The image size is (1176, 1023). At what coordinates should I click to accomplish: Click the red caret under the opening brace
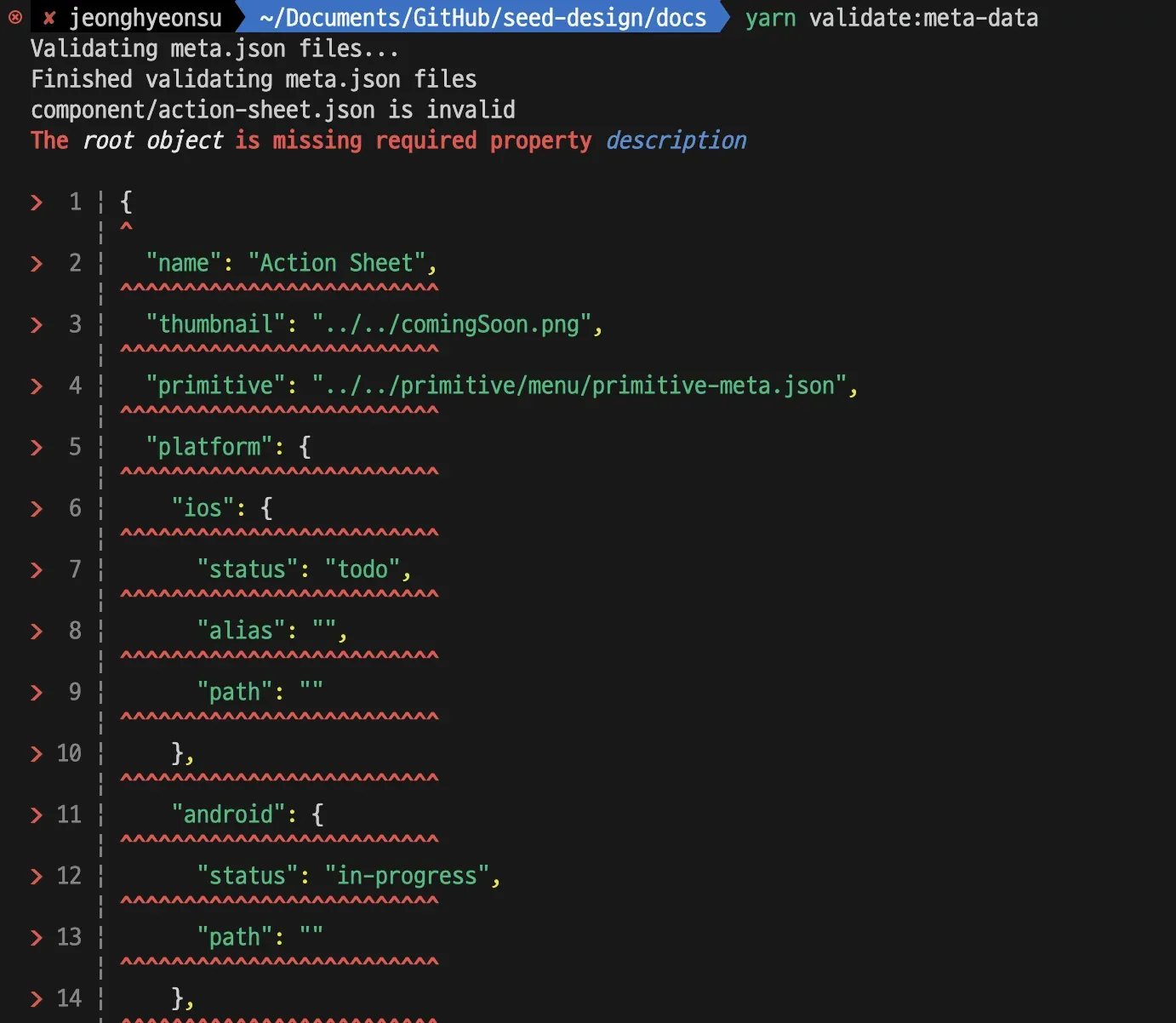(x=126, y=227)
